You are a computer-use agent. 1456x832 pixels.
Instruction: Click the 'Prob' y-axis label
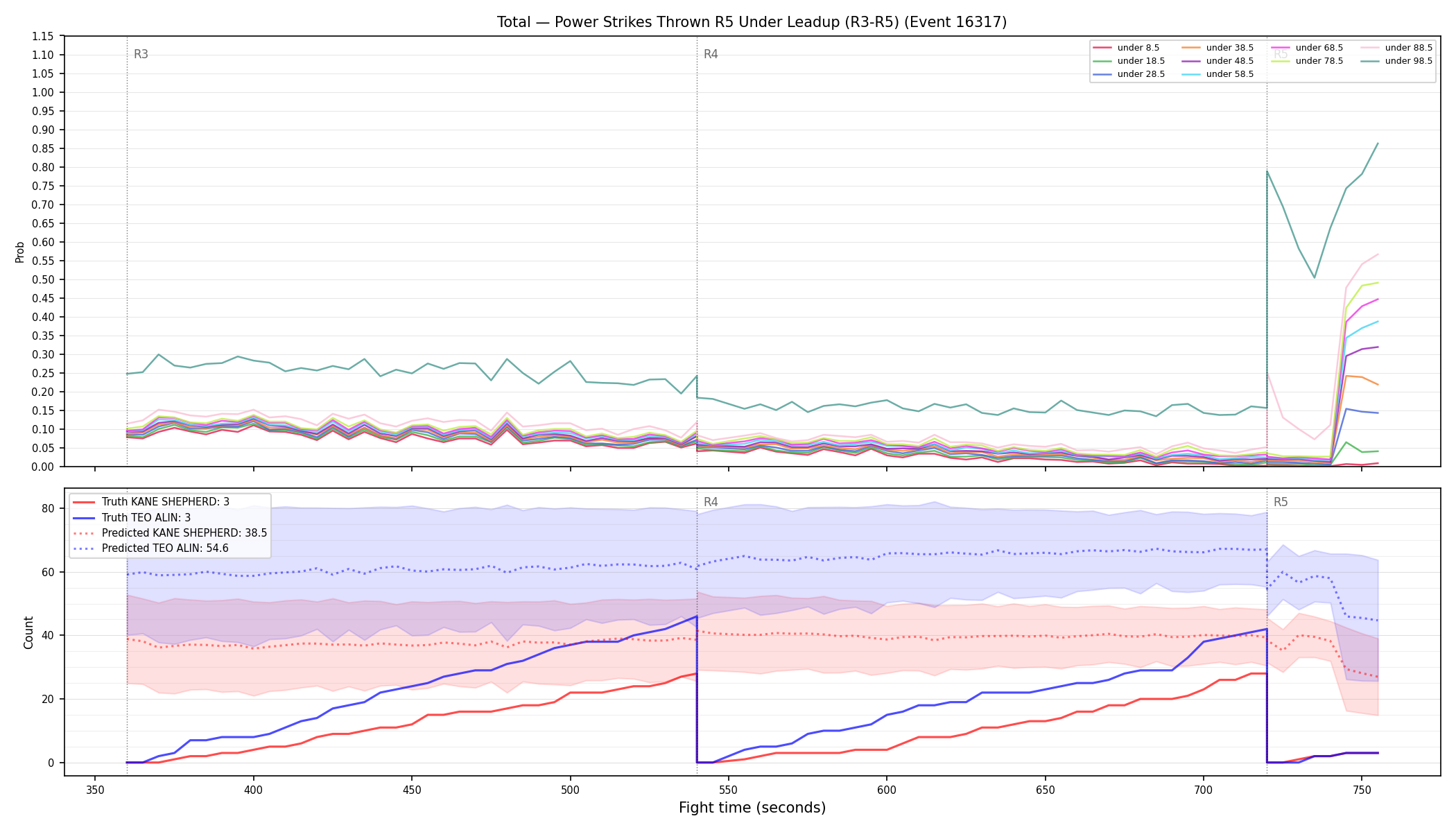point(20,252)
